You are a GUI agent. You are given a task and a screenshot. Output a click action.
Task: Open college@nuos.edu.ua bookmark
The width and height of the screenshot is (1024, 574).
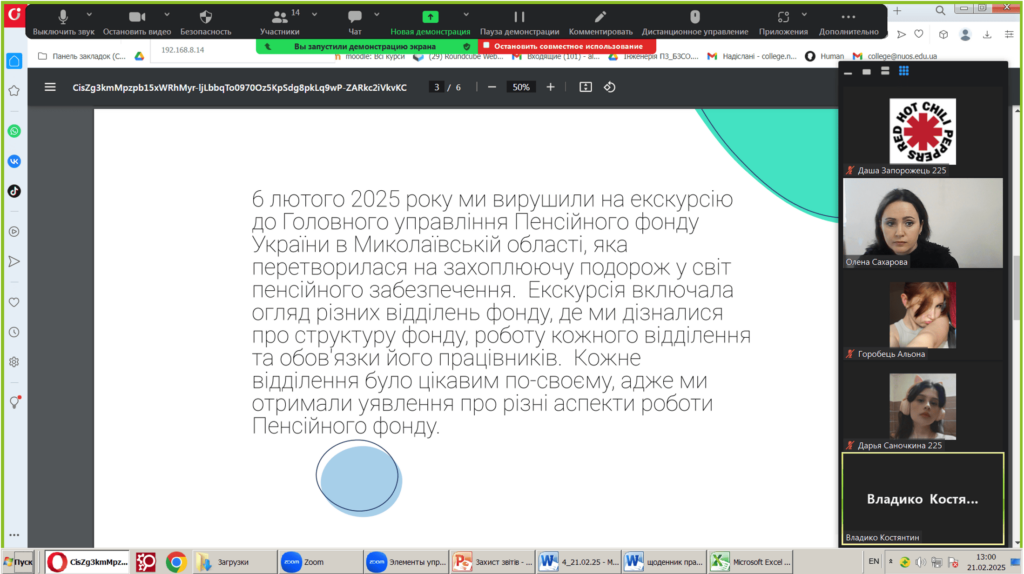coord(895,56)
